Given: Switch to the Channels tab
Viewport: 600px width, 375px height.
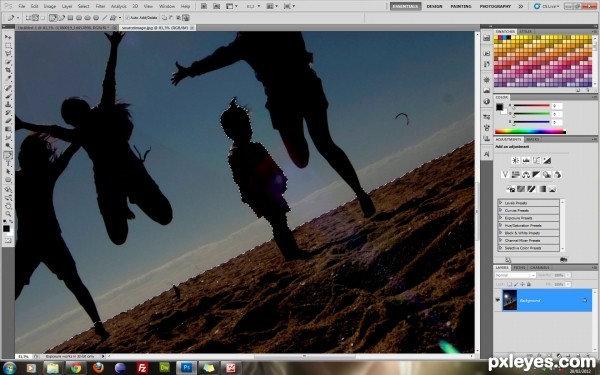Looking at the screenshot, I should click(540, 267).
